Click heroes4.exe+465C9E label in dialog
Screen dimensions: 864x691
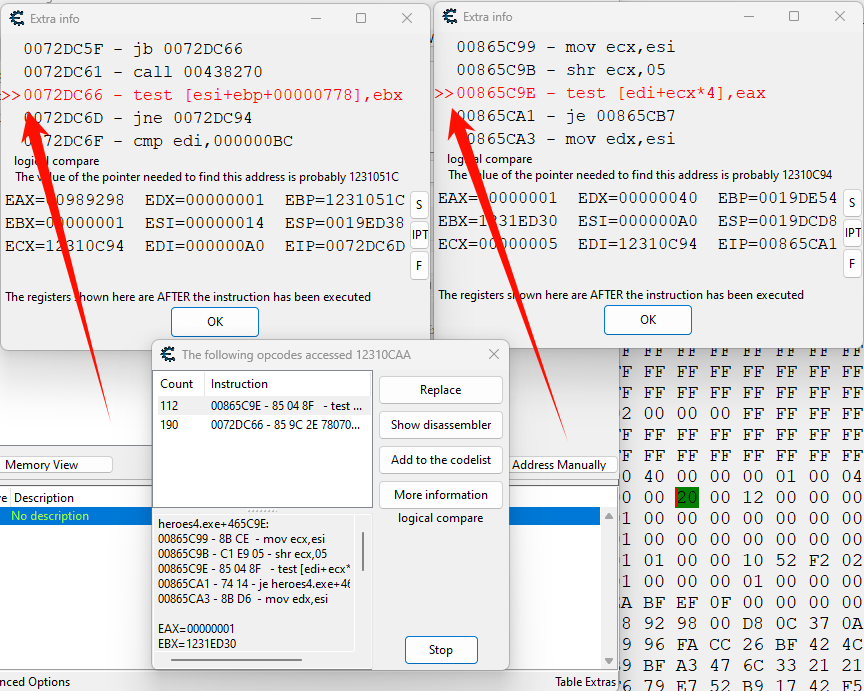213,523
